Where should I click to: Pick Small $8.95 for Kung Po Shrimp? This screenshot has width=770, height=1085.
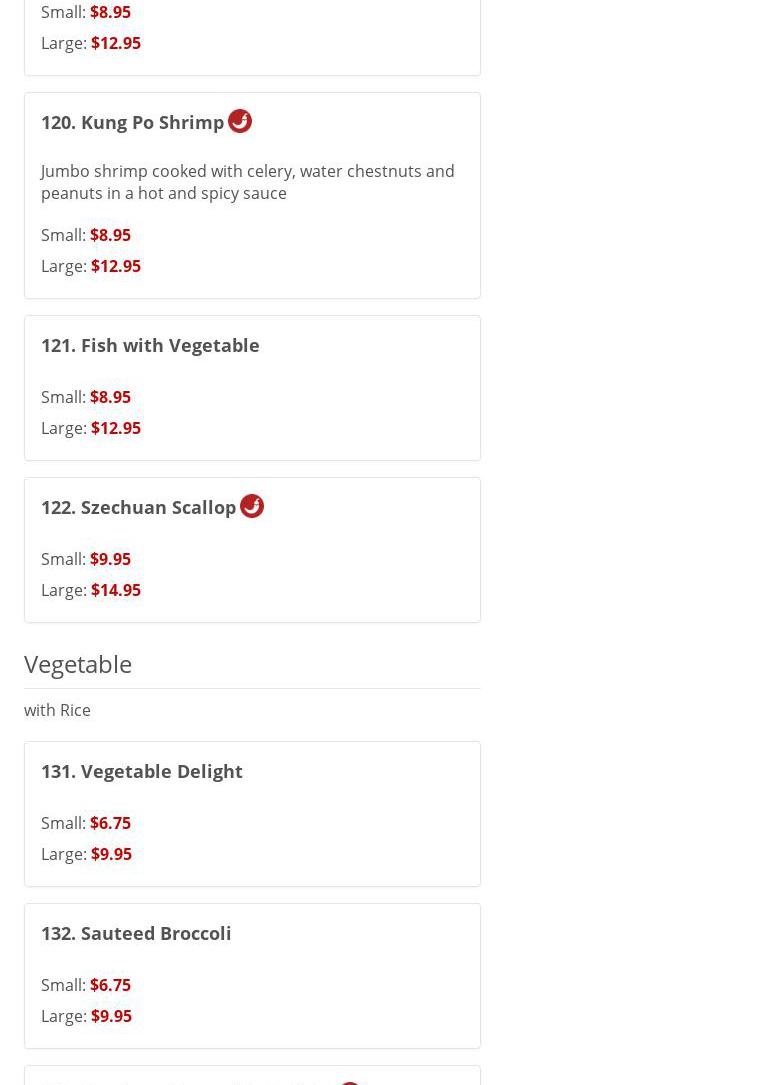(86, 235)
